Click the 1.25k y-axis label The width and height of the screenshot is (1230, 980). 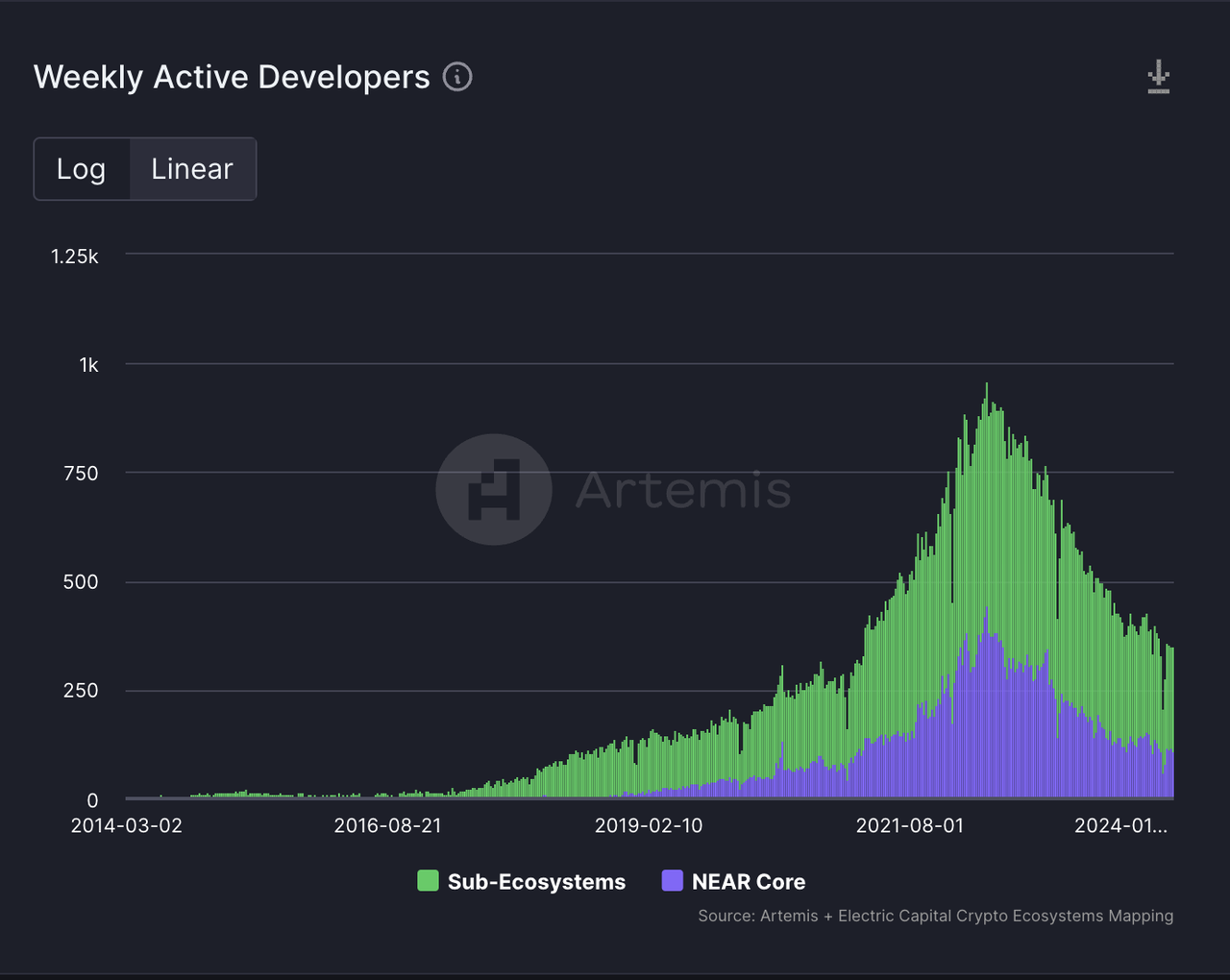(75, 257)
